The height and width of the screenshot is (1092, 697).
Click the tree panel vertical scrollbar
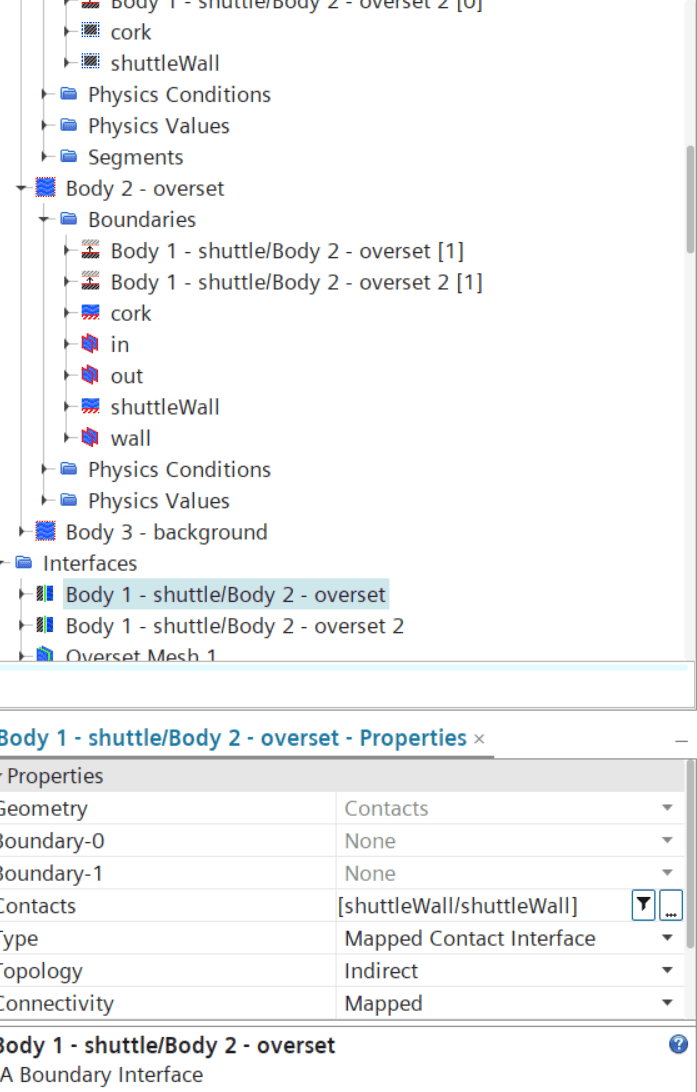click(691, 199)
